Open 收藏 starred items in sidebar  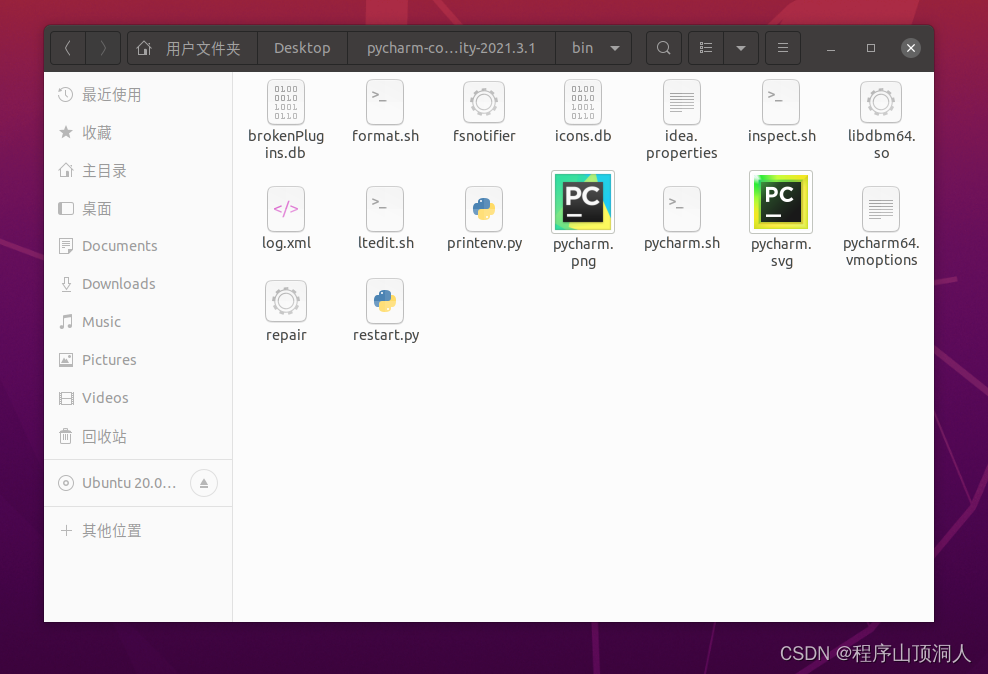(x=138, y=132)
